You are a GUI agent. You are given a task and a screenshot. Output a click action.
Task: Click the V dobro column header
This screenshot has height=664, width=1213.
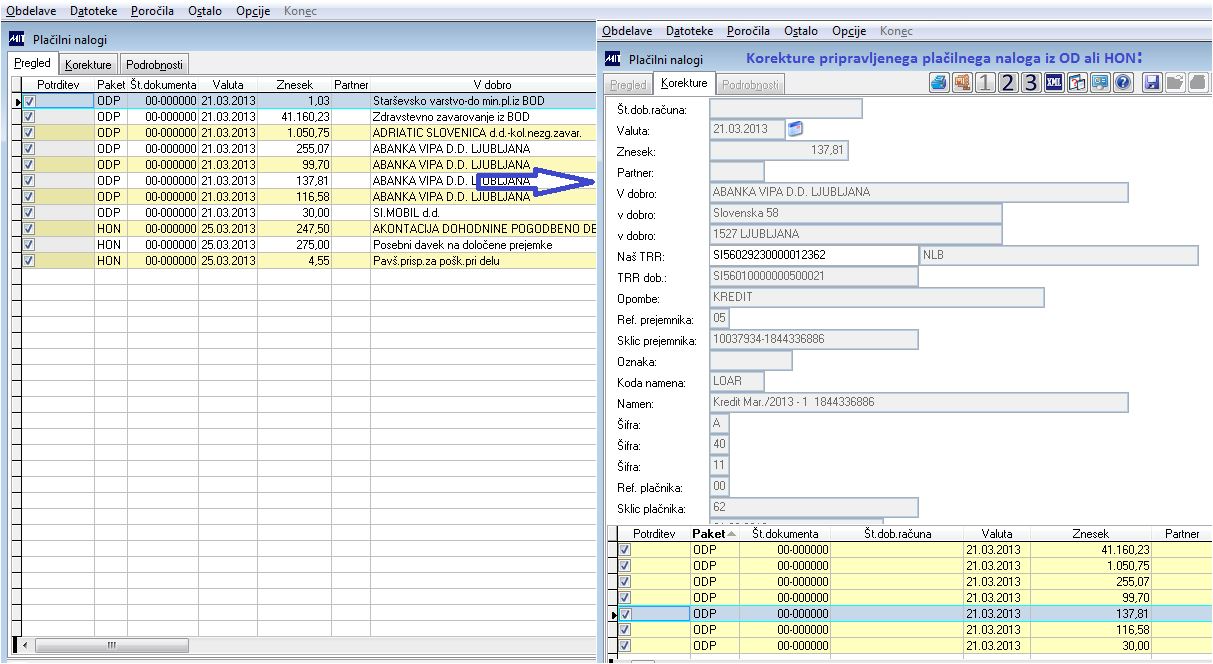(491, 85)
